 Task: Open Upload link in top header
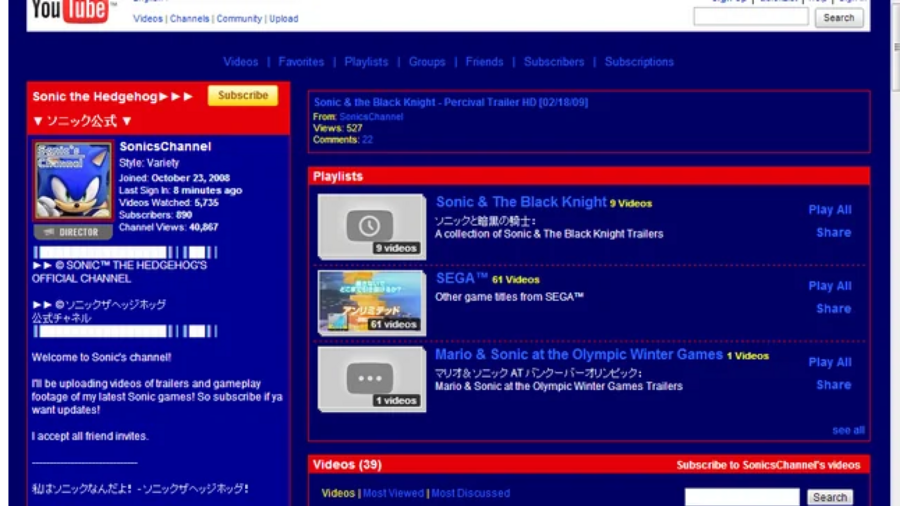284,18
